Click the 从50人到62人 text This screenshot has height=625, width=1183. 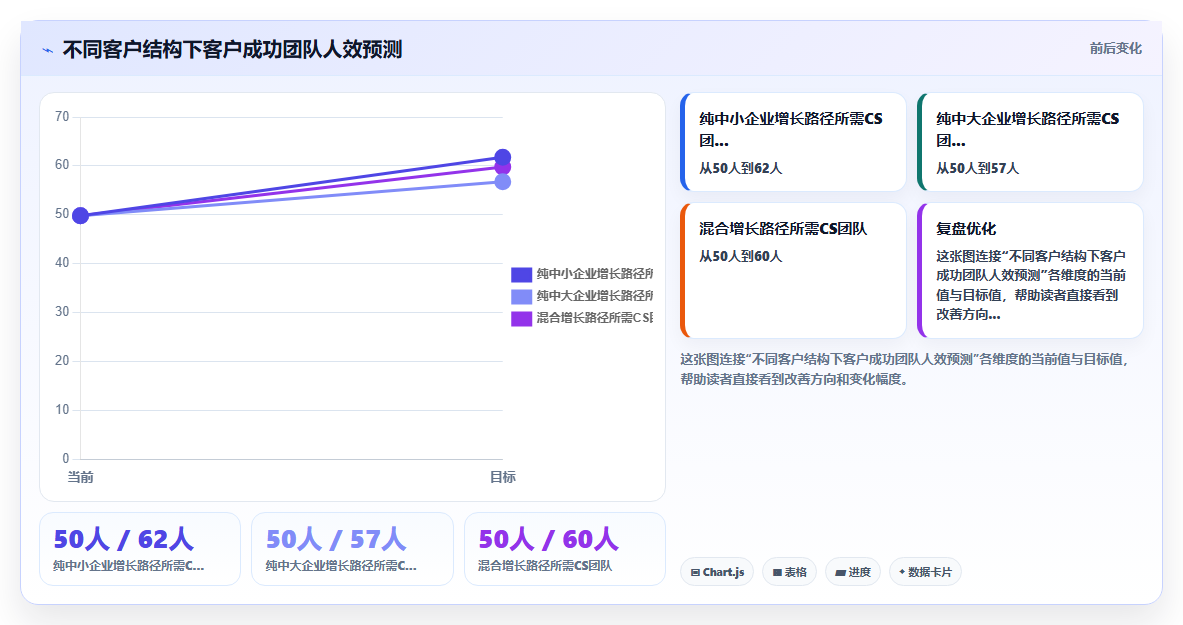pyautogui.click(x=740, y=168)
